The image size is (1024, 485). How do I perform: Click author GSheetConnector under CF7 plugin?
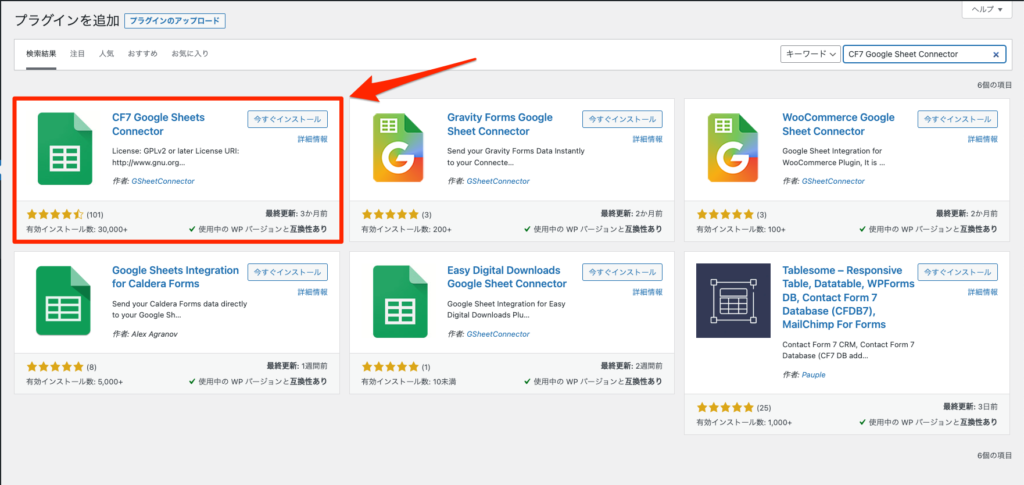[163, 181]
